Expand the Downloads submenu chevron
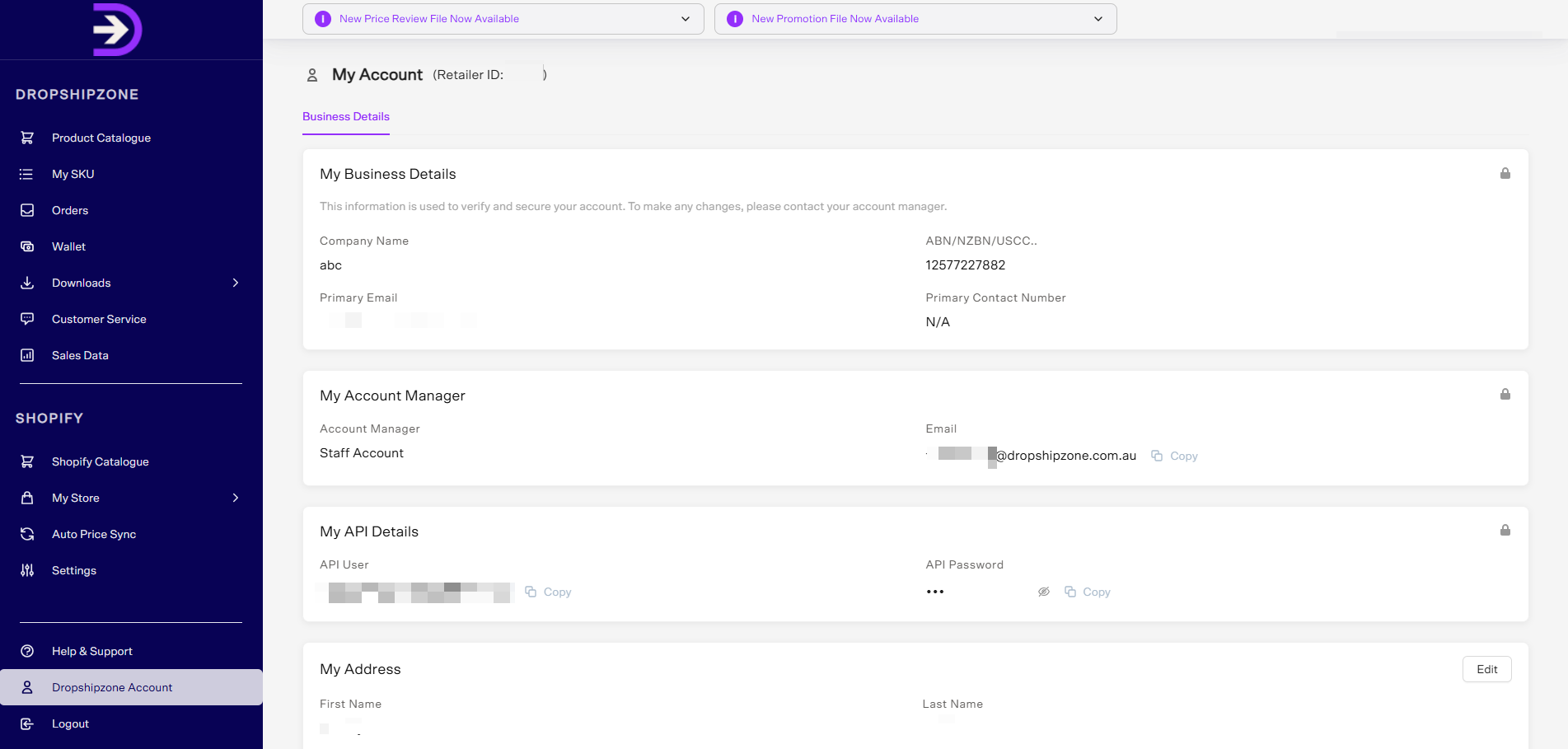Screen dimensions: 1568x749 (236, 283)
